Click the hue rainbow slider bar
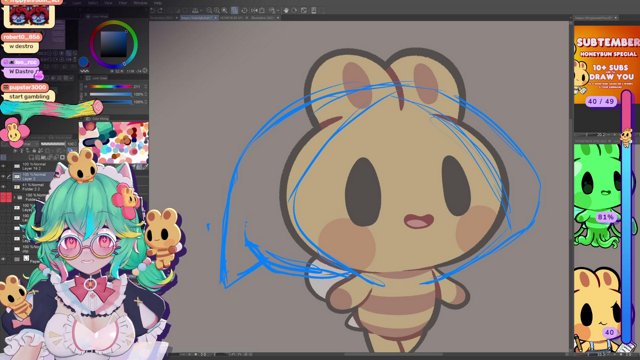Viewport: 640px width, 360px height. (110, 87)
